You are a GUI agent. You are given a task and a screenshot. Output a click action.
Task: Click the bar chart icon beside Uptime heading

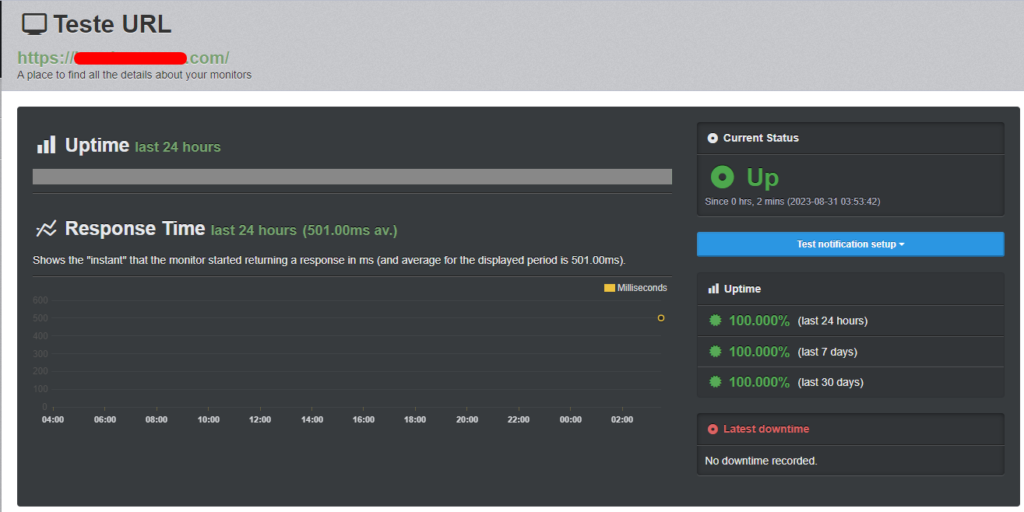[46, 145]
